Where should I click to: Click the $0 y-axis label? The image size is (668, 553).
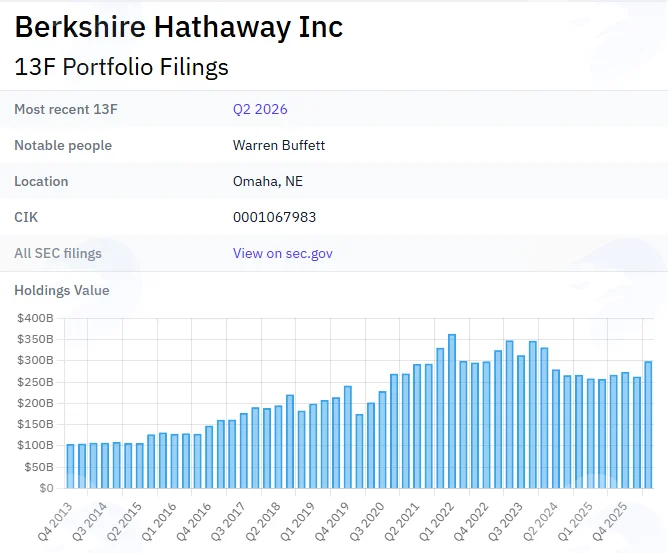click(46, 488)
